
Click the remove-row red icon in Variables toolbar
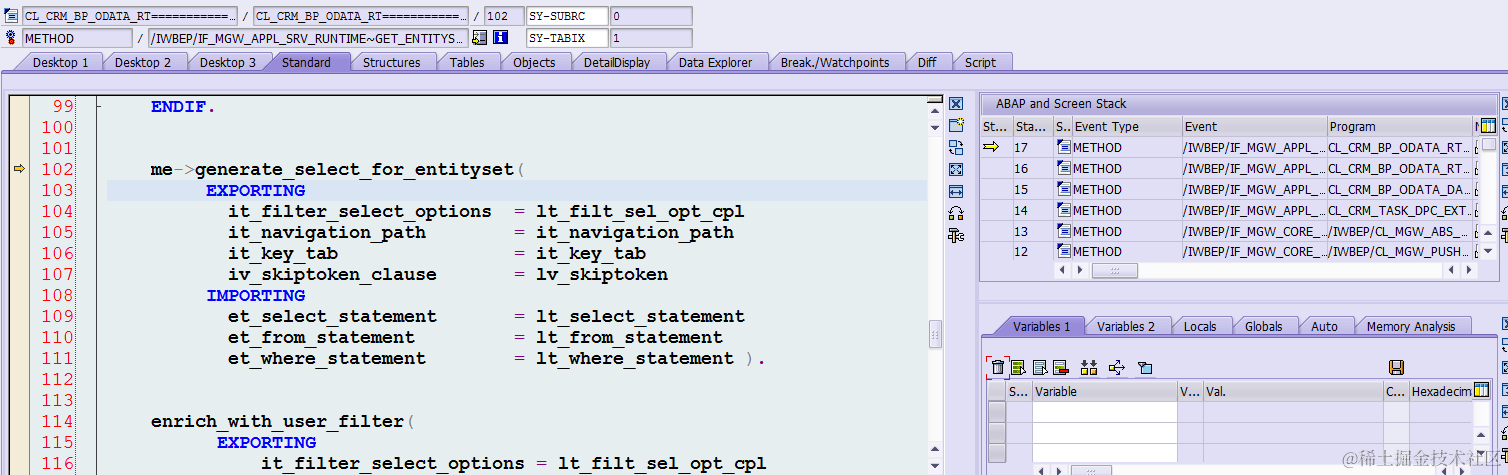(1061, 367)
